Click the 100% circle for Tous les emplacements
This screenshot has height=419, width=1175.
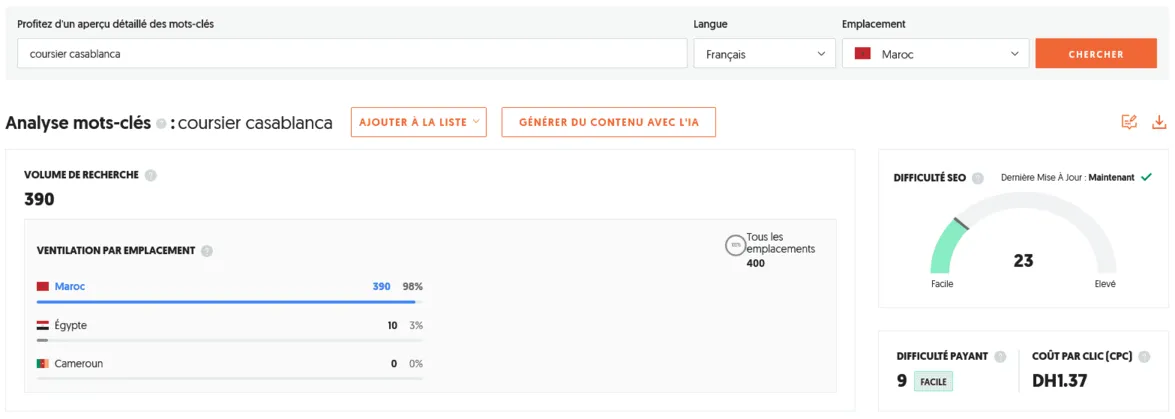735,245
